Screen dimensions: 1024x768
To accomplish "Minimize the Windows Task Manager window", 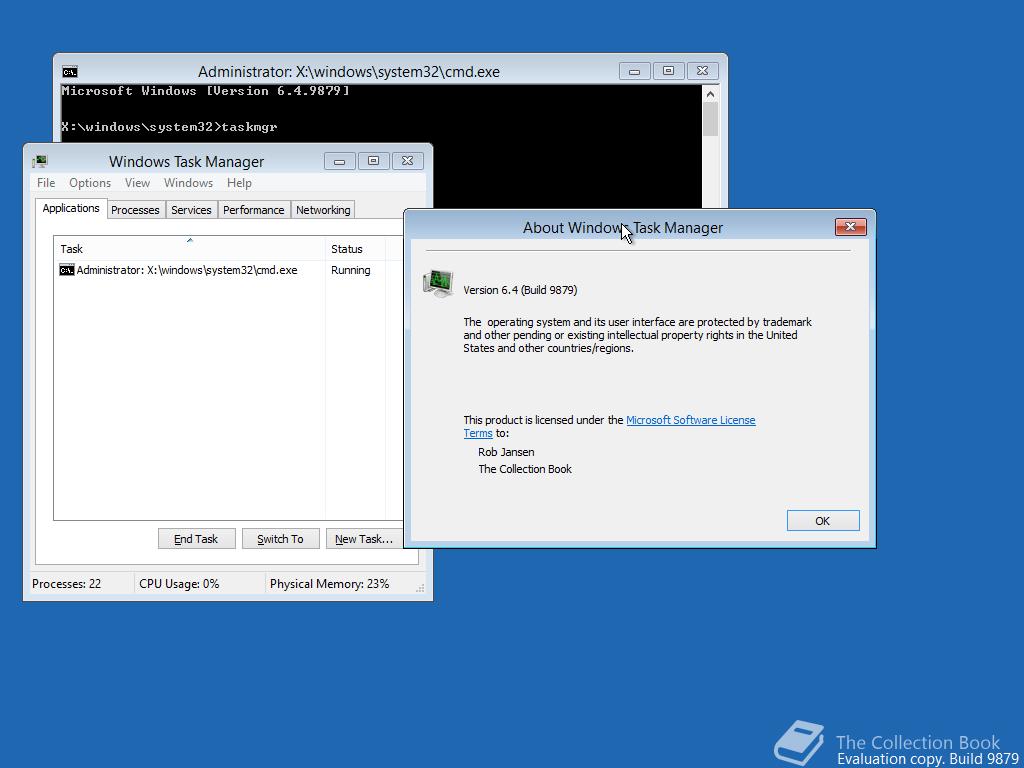I will [340, 161].
